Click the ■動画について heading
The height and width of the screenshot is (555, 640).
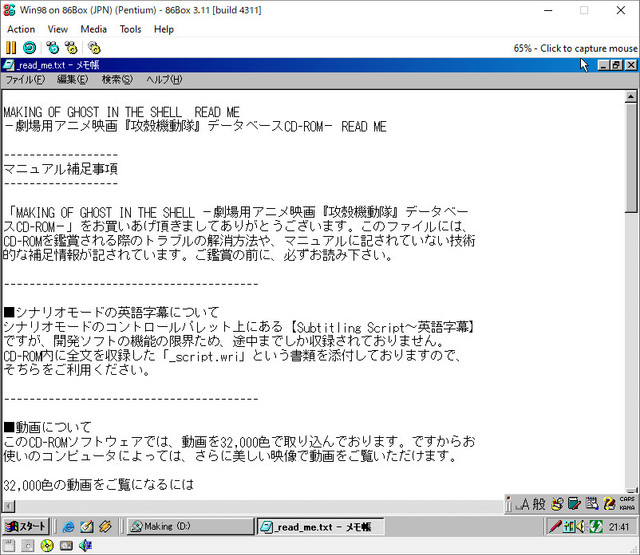[47, 427]
